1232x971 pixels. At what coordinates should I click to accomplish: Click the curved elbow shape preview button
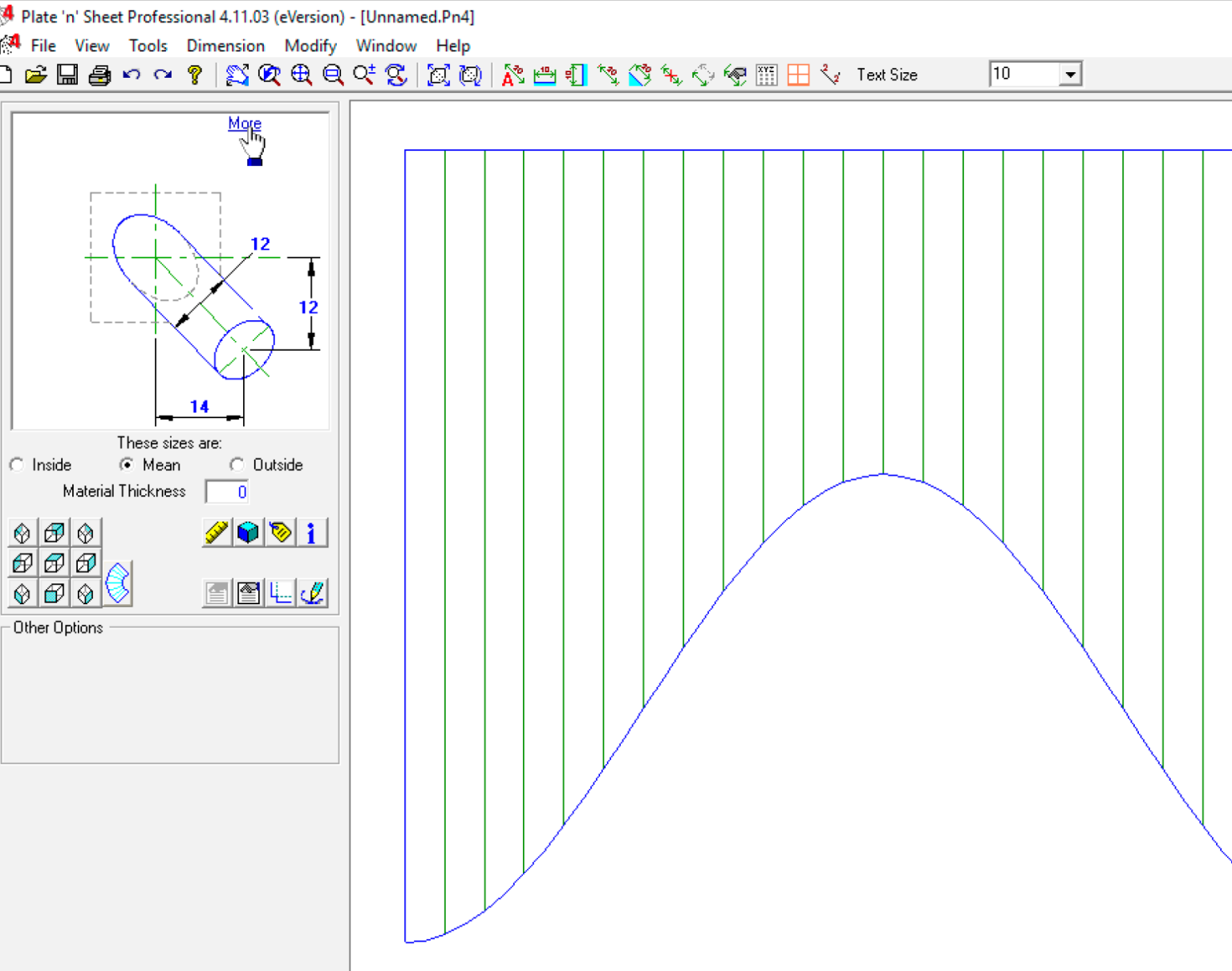click(x=117, y=584)
